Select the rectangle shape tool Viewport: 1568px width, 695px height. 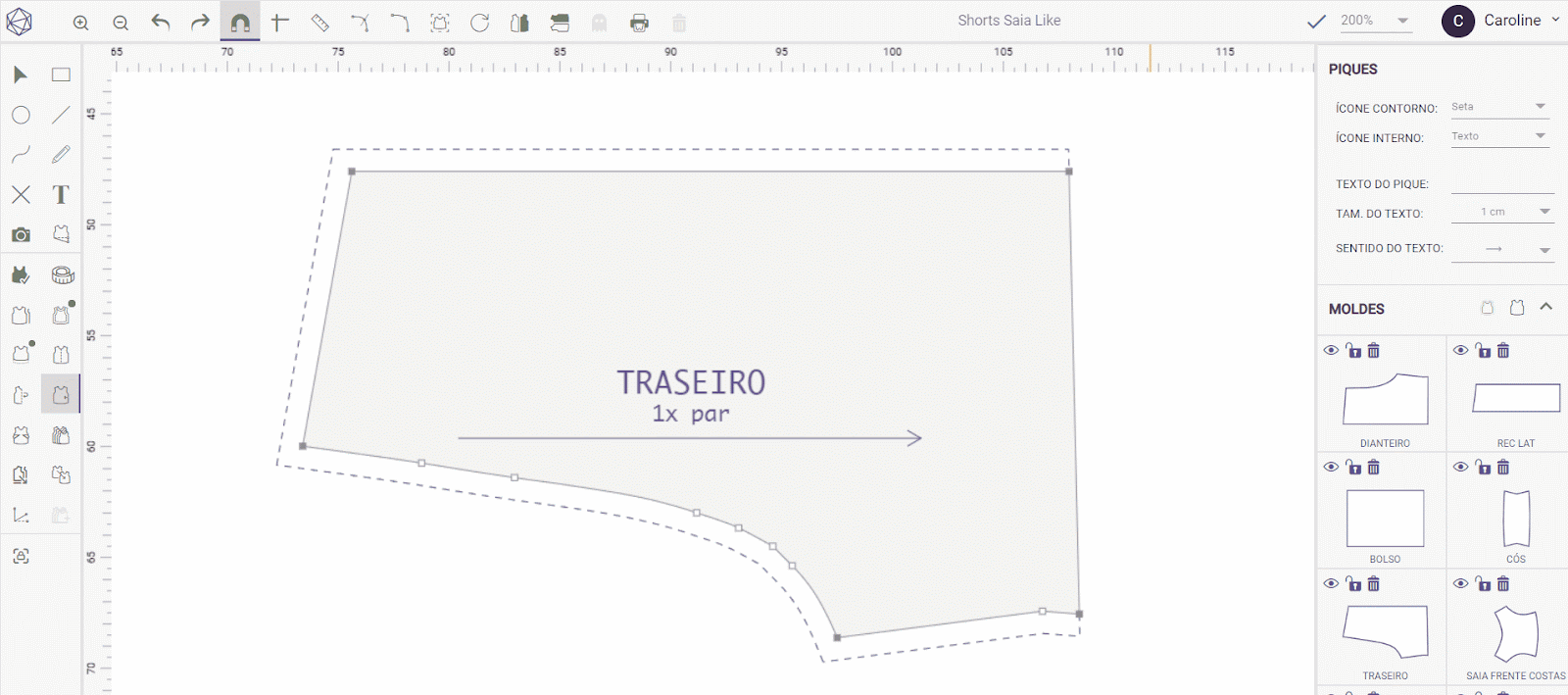click(x=61, y=74)
